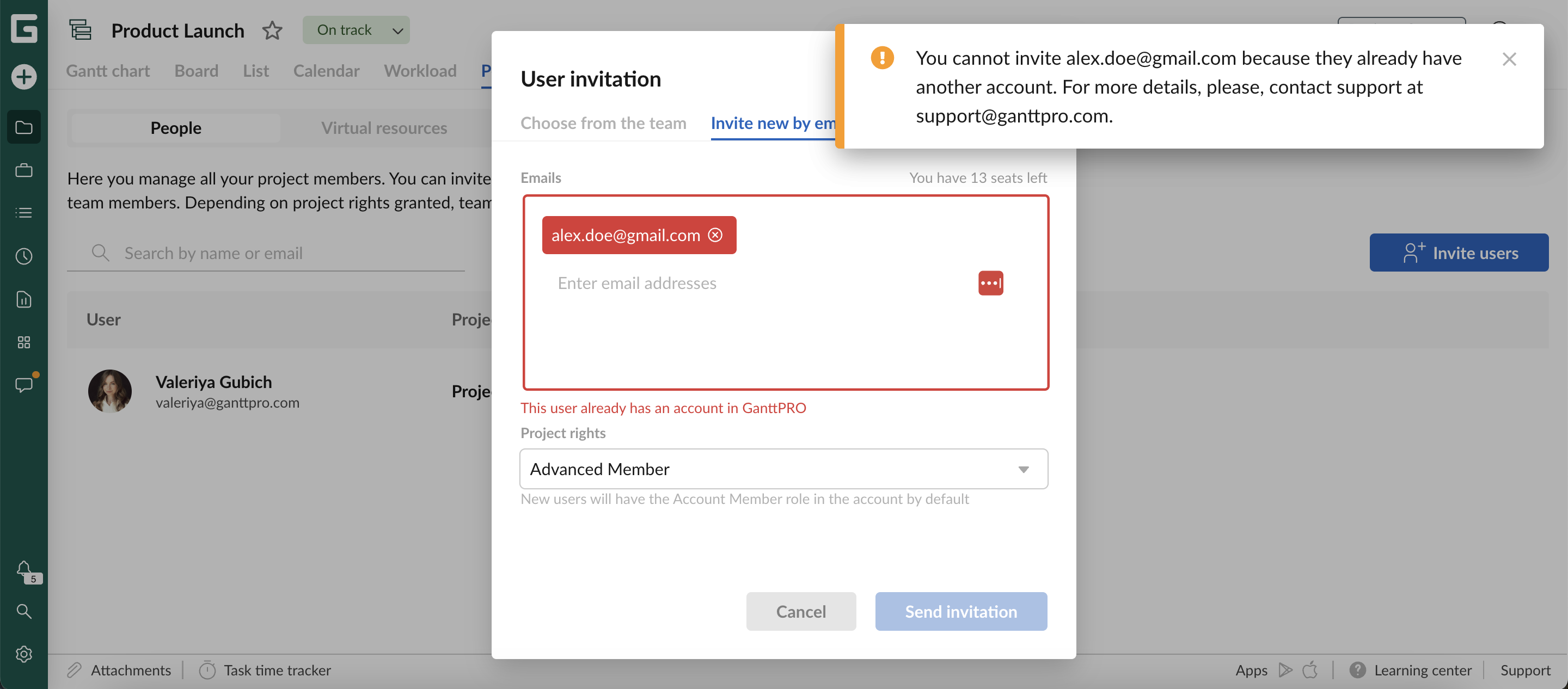Open the time log clock icon
The height and width of the screenshot is (689, 1568).
click(x=24, y=256)
